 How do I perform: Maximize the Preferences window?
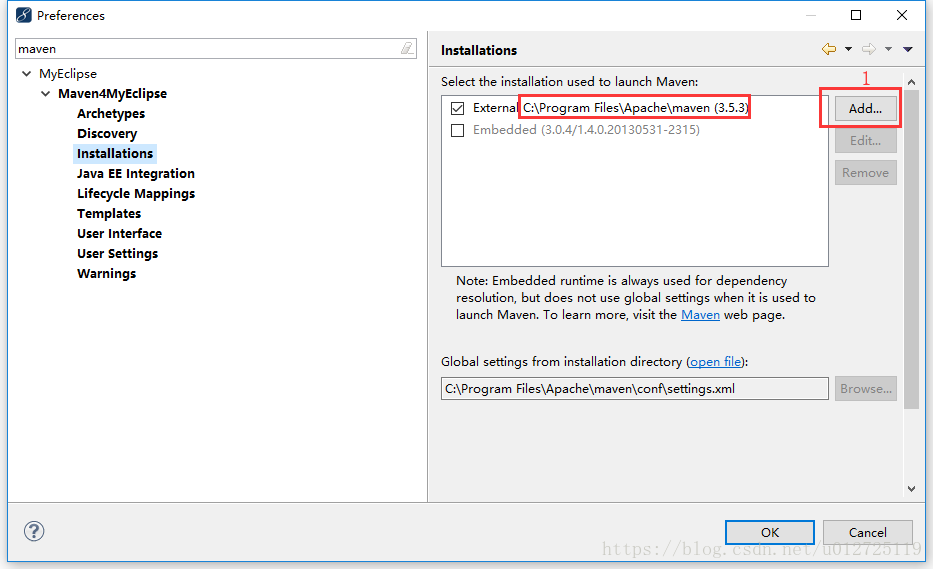coord(856,15)
